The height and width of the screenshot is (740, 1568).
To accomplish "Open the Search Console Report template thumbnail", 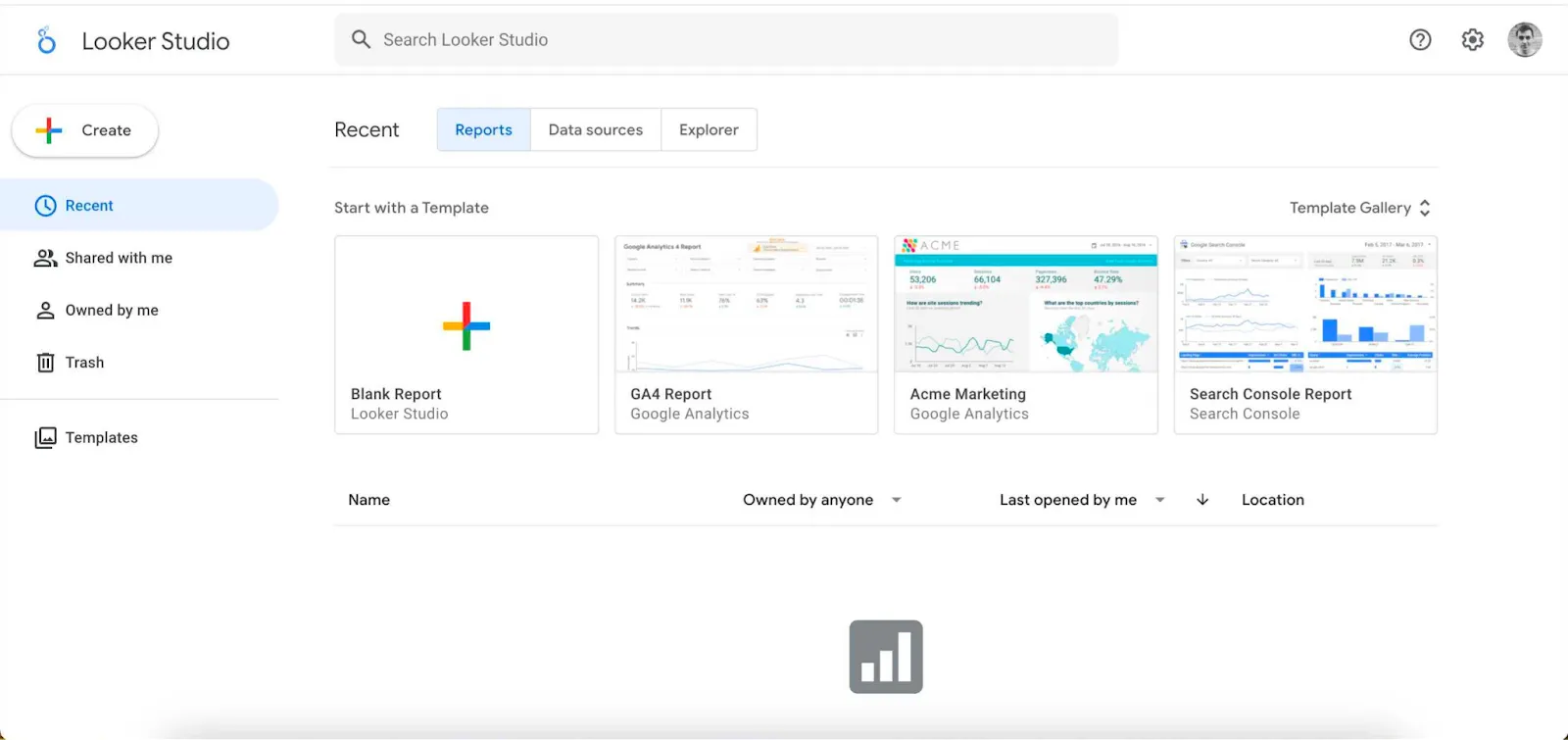I will (x=1306, y=305).
